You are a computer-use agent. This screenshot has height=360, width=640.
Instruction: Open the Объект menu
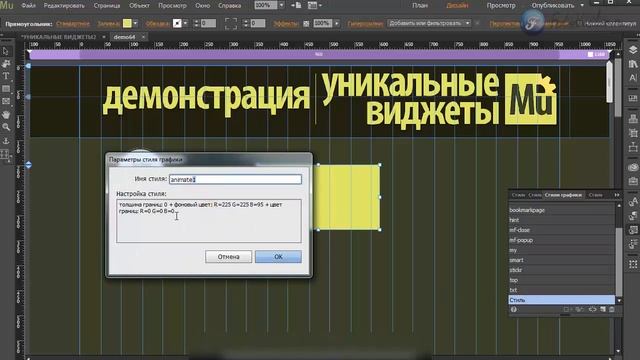coord(139,6)
